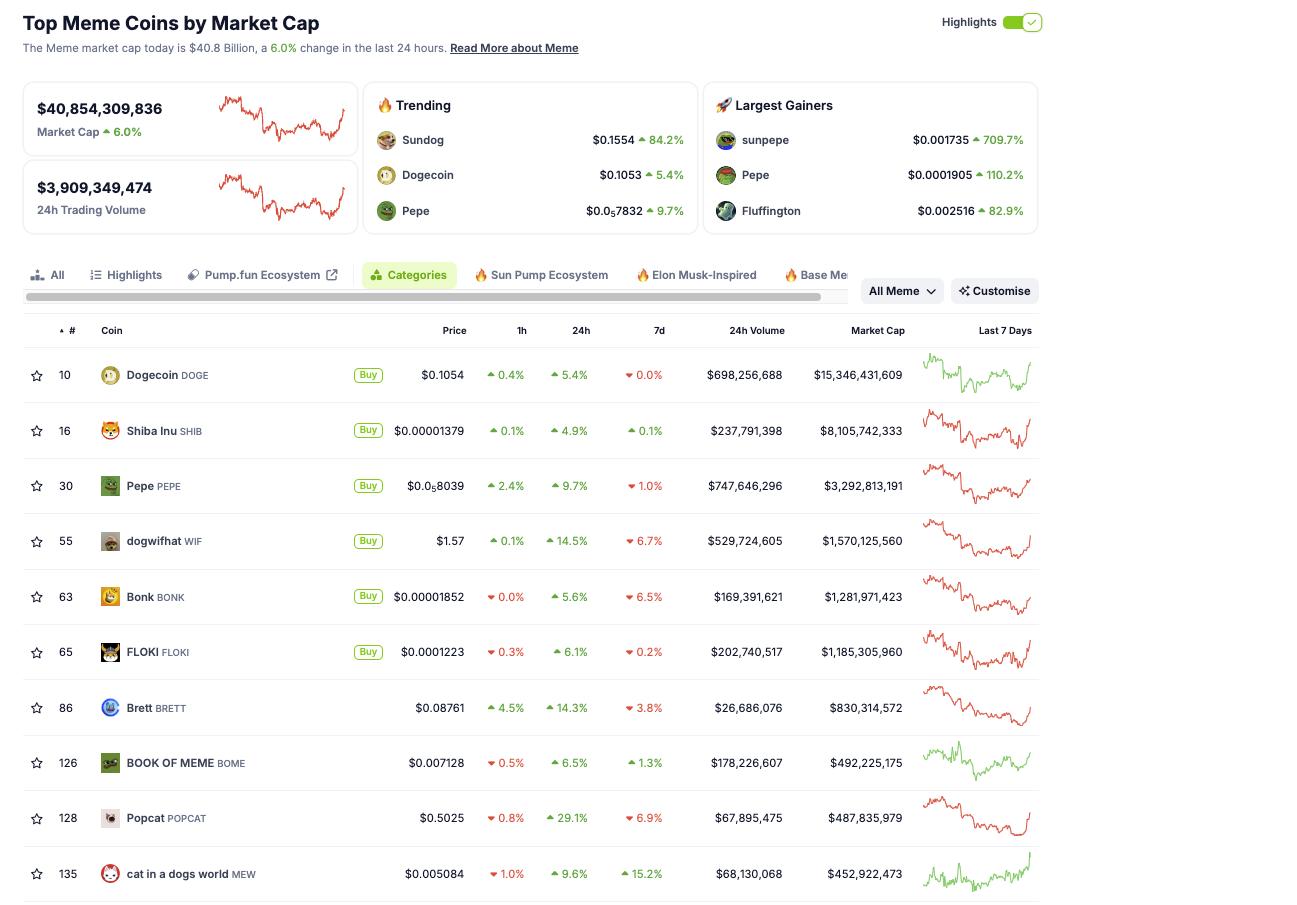Open the All Meme filter dropdown
This screenshot has height=905, width=1297.
coord(900,291)
